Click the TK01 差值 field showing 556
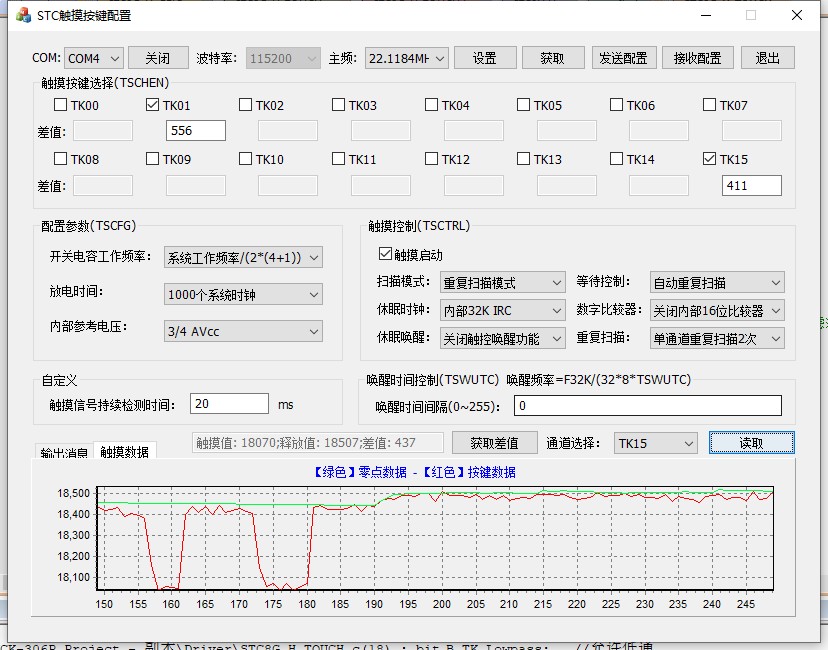 pos(196,130)
